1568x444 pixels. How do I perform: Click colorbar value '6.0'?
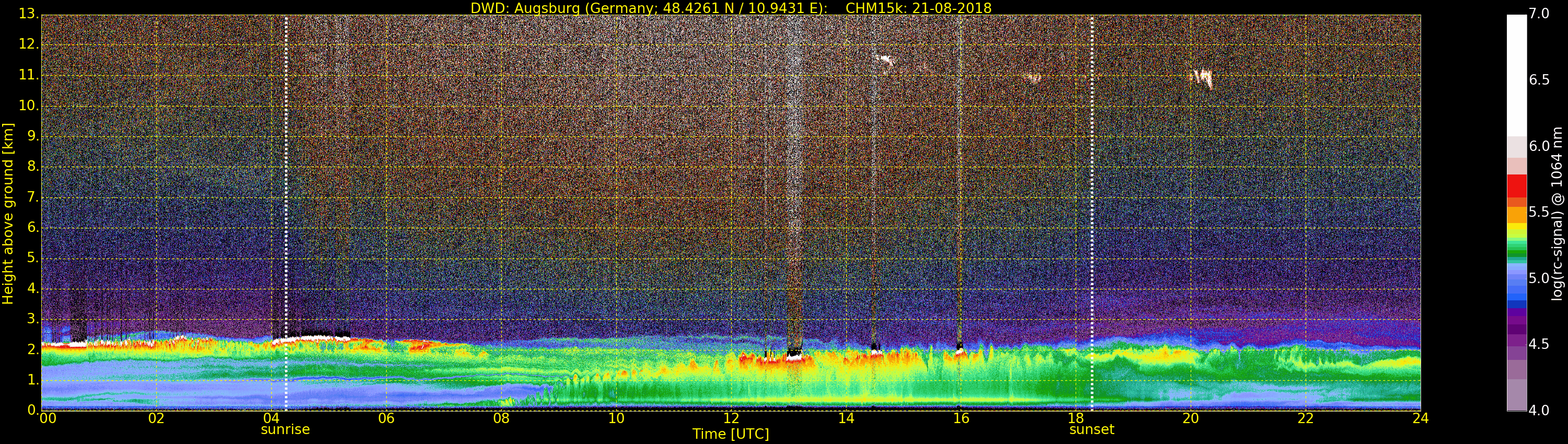(1539, 146)
